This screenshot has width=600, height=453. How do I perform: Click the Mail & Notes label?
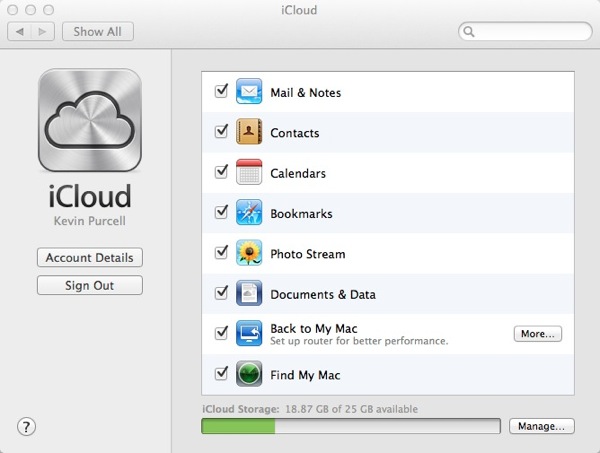305,93
